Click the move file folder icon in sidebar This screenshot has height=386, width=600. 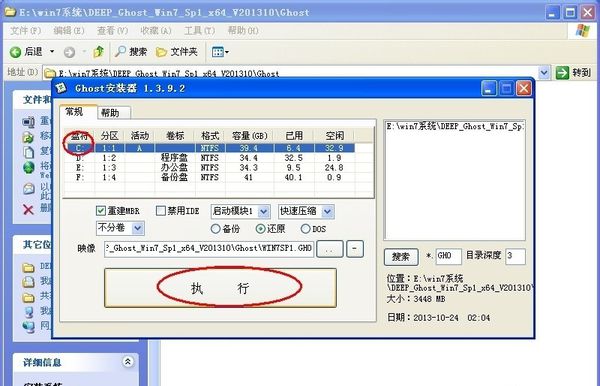point(28,137)
